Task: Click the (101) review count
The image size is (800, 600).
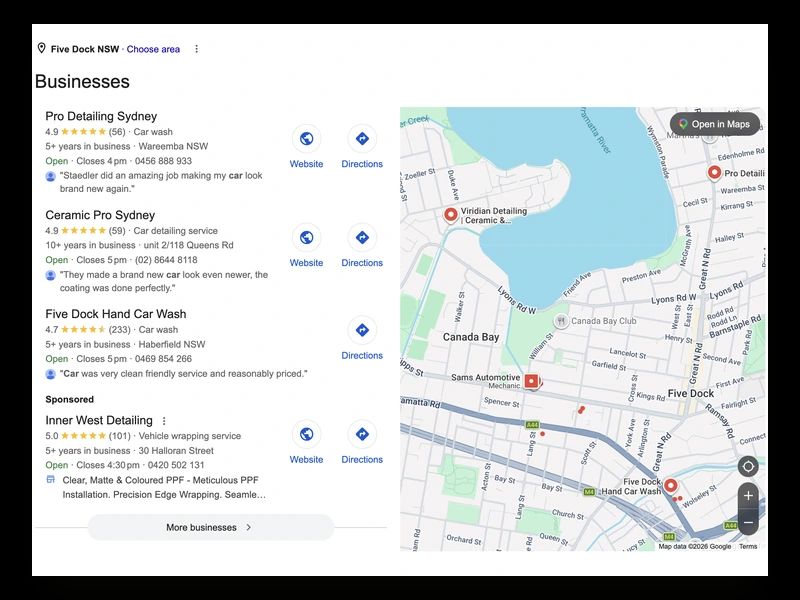Action: pyautogui.click(x=119, y=436)
